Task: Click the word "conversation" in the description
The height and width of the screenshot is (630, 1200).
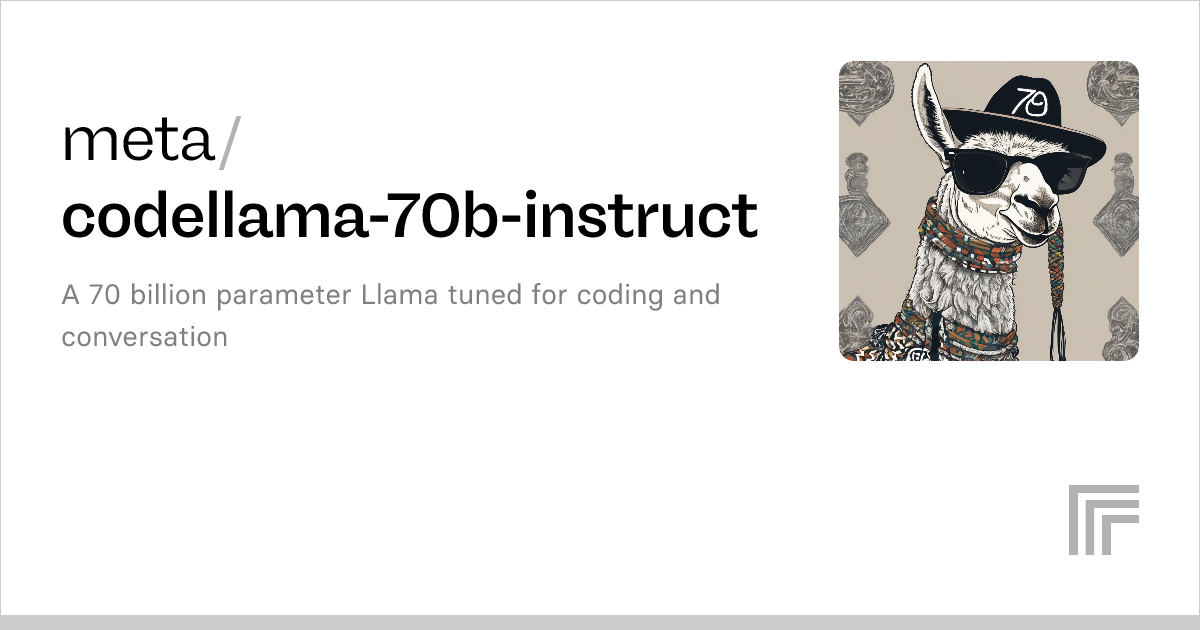Action: pos(145,336)
